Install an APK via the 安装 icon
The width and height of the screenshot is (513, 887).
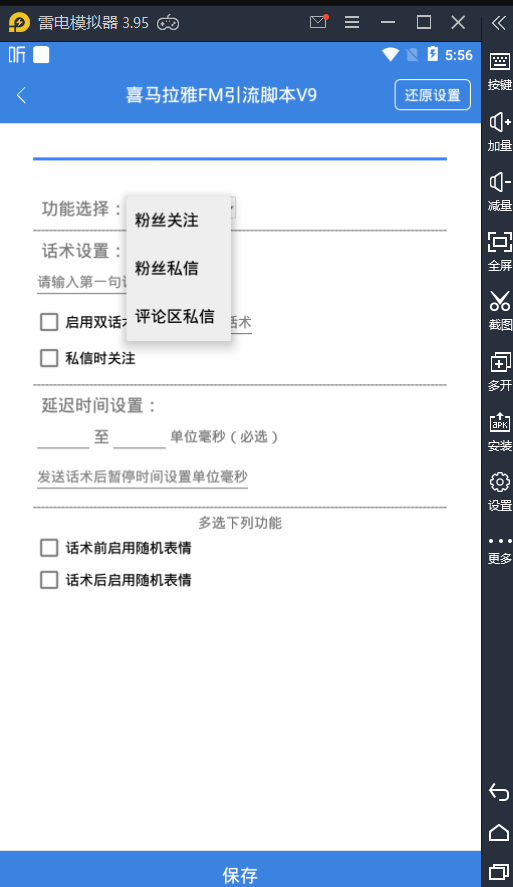pos(499,432)
